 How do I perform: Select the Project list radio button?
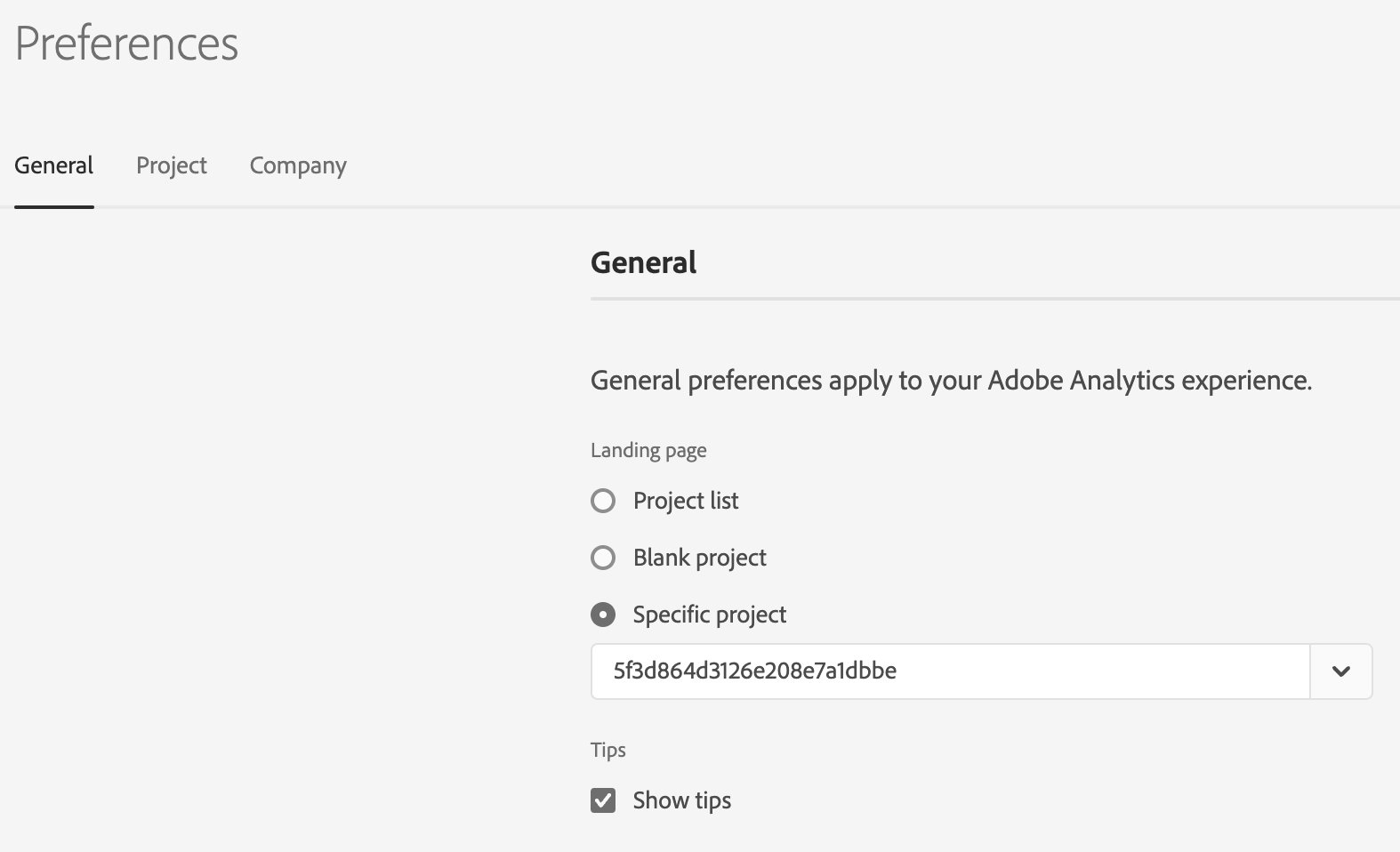[x=603, y=501]
